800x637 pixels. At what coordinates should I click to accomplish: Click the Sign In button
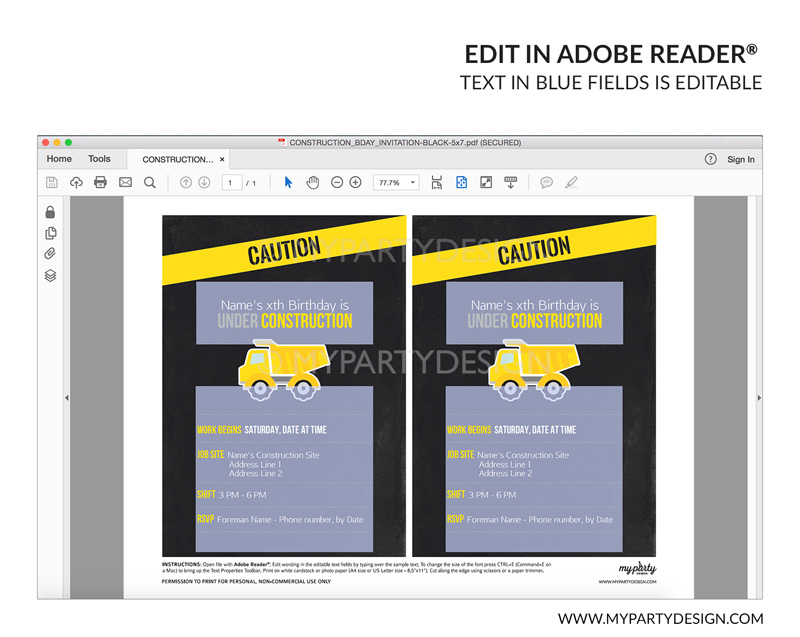point(740,159)
